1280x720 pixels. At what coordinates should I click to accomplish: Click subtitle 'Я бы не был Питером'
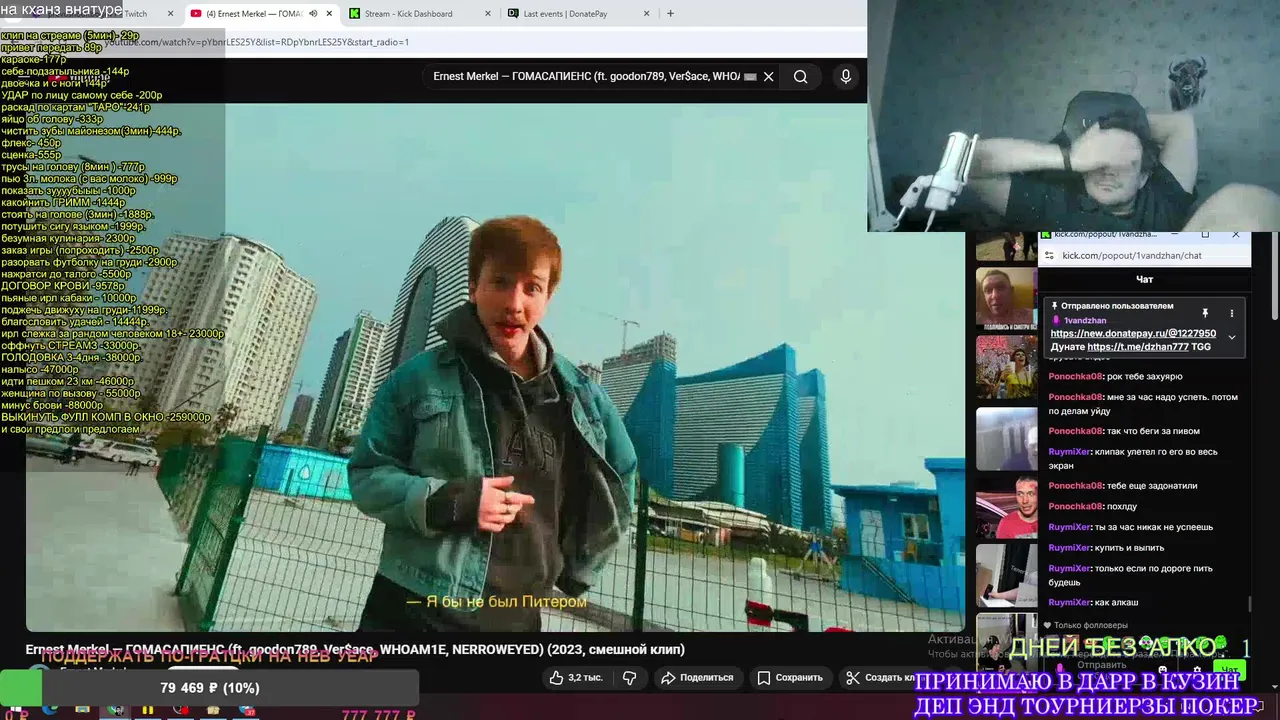496,602
